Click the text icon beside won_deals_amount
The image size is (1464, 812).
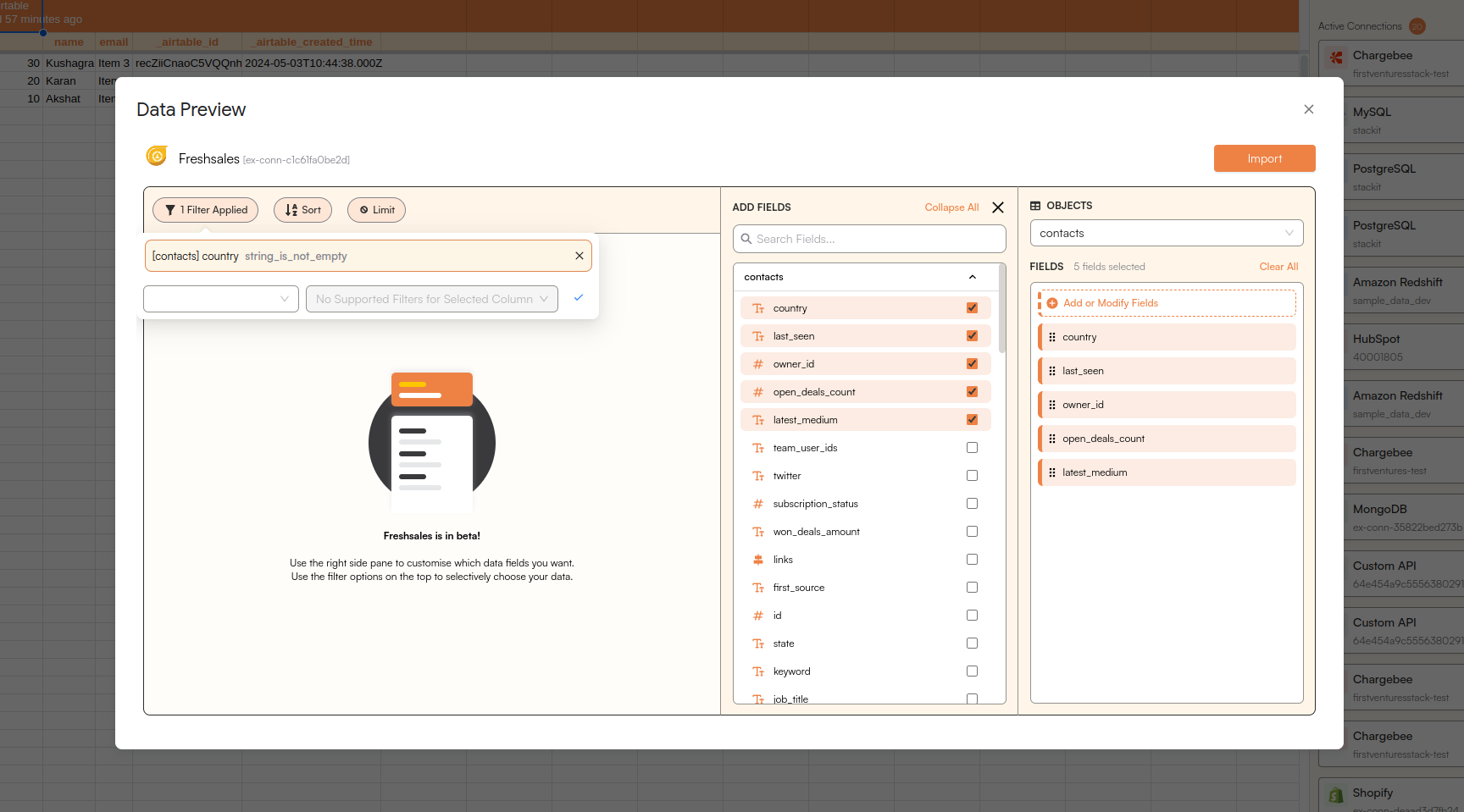click(x=758, y=532)
